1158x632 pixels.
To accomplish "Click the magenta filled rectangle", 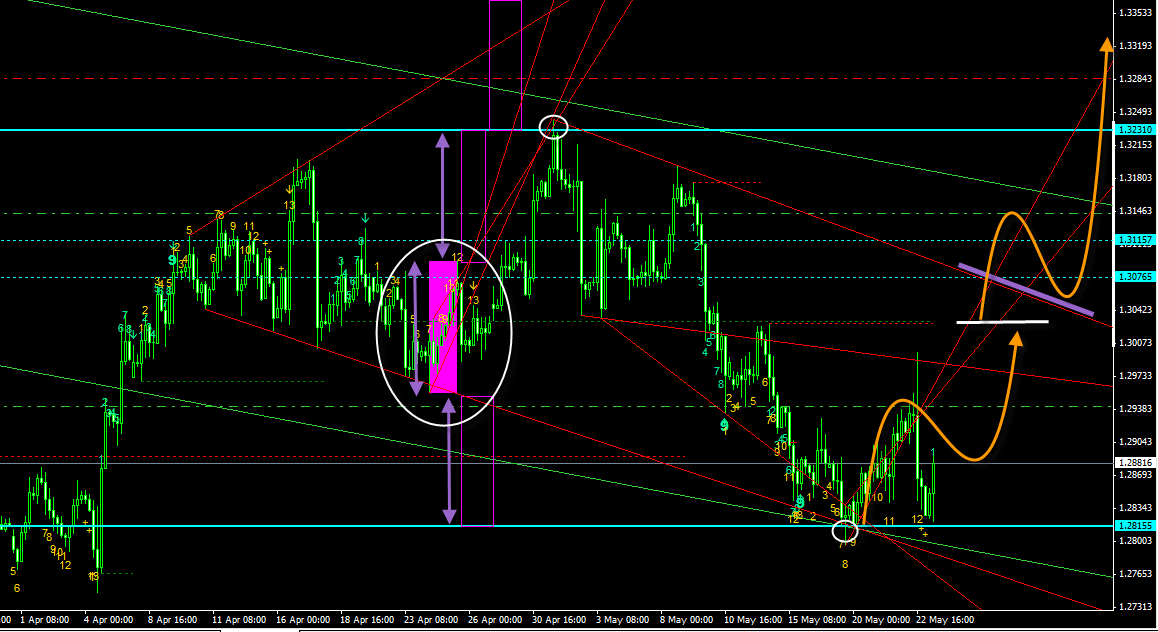I will point(443,327).
